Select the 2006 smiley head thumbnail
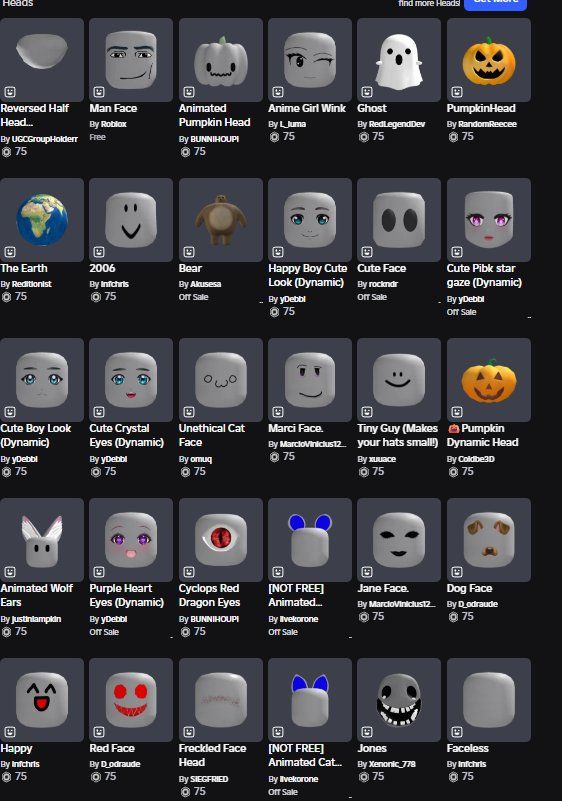This screenshot has height=801, width=562. (131, 220)
